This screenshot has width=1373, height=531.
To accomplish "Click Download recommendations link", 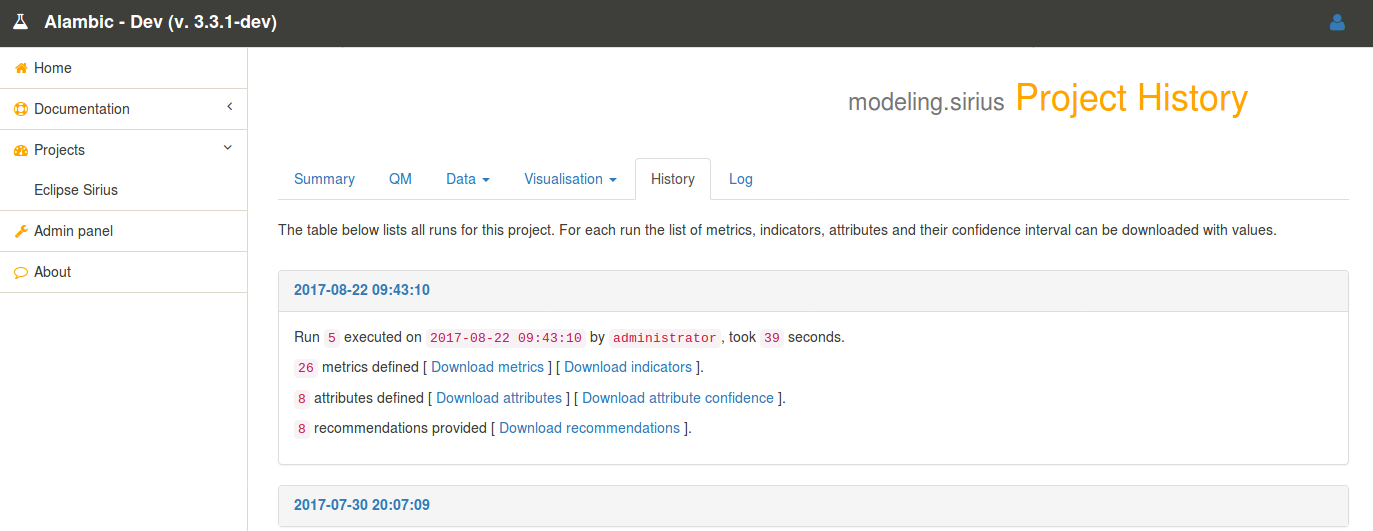I will point(589,428).
